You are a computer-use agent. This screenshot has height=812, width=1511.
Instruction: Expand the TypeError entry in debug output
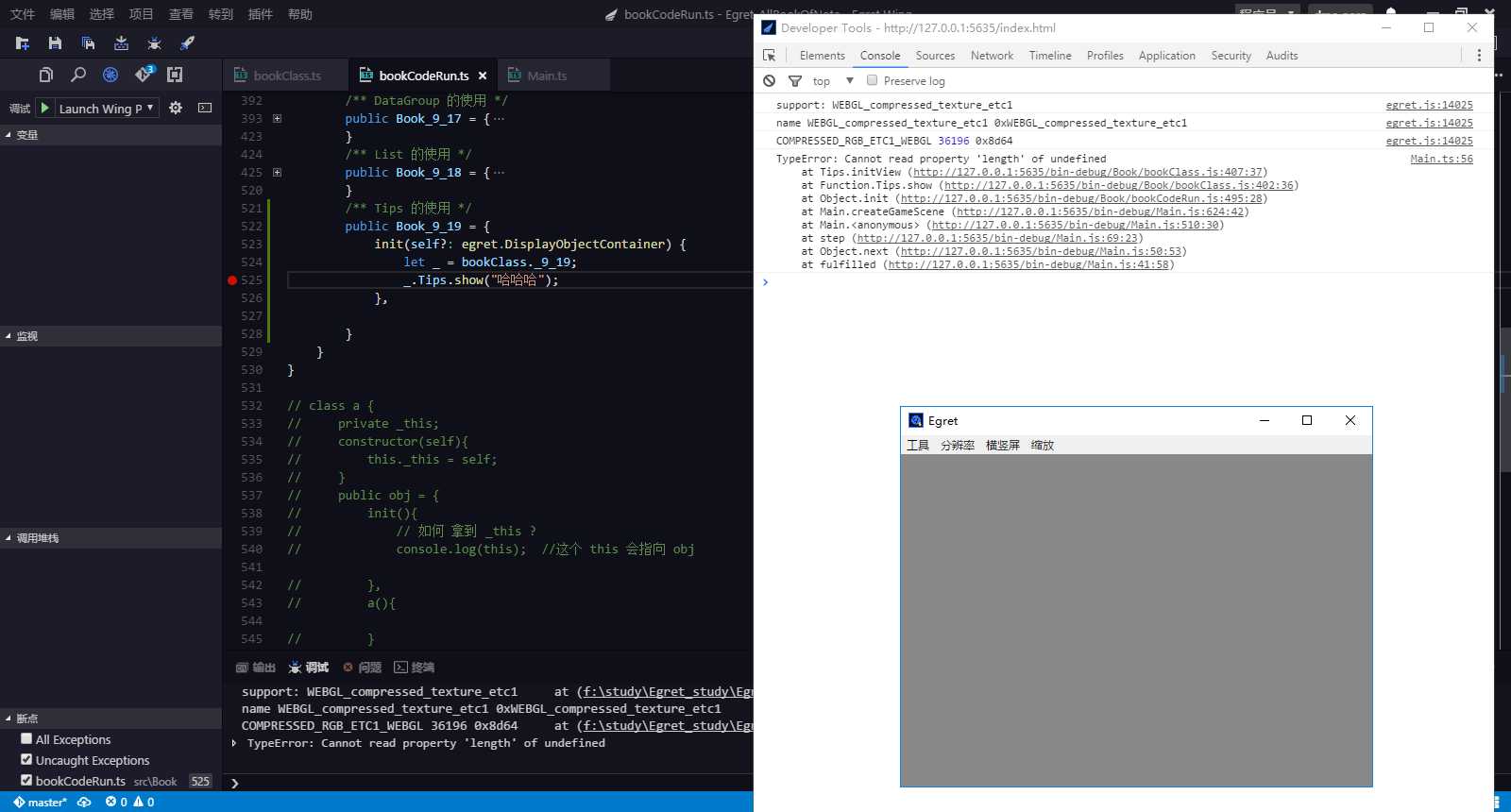tap(234, 743)
